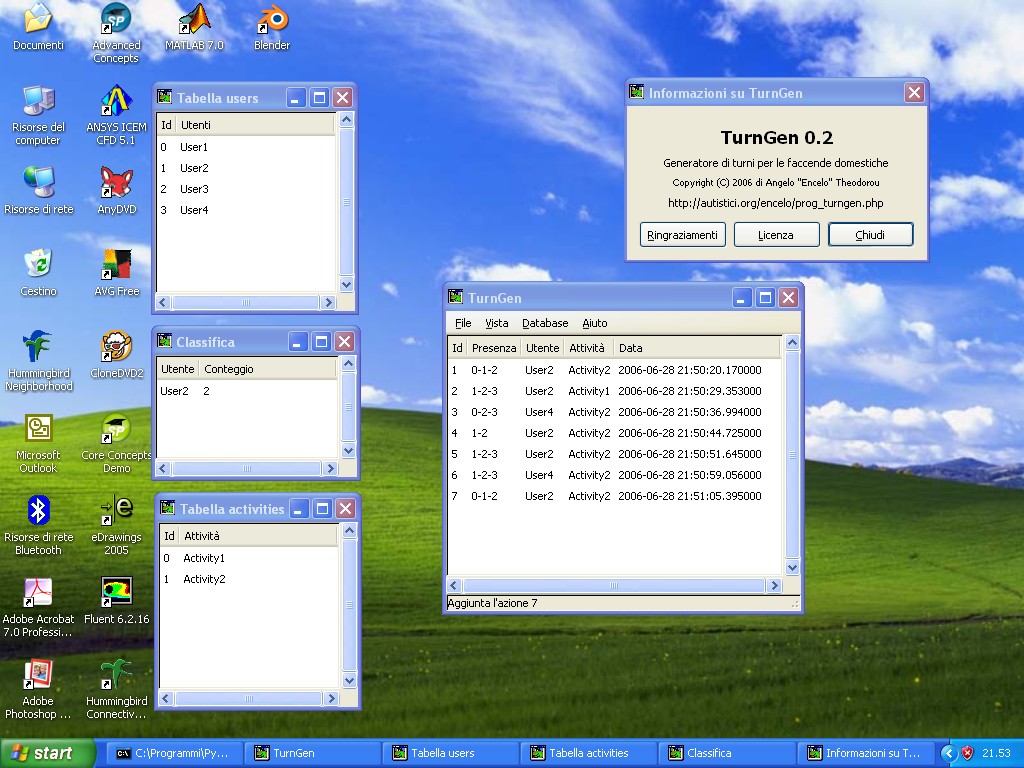The width and height of the screenshot is (1024, 768).
Task: Select User1 row in Tabella users
Action: click(246, 147)
